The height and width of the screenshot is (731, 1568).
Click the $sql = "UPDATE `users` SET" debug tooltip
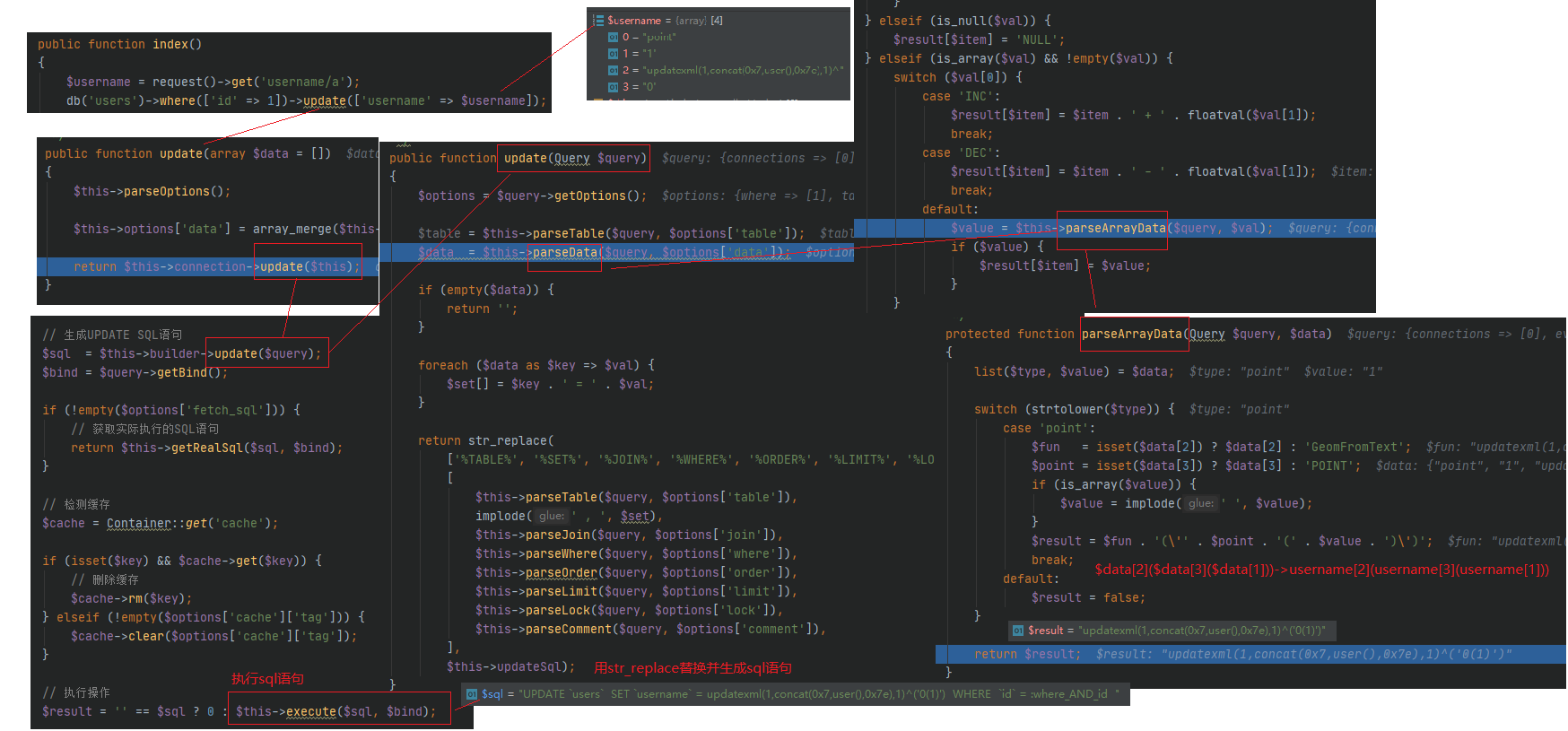point(796,694)
